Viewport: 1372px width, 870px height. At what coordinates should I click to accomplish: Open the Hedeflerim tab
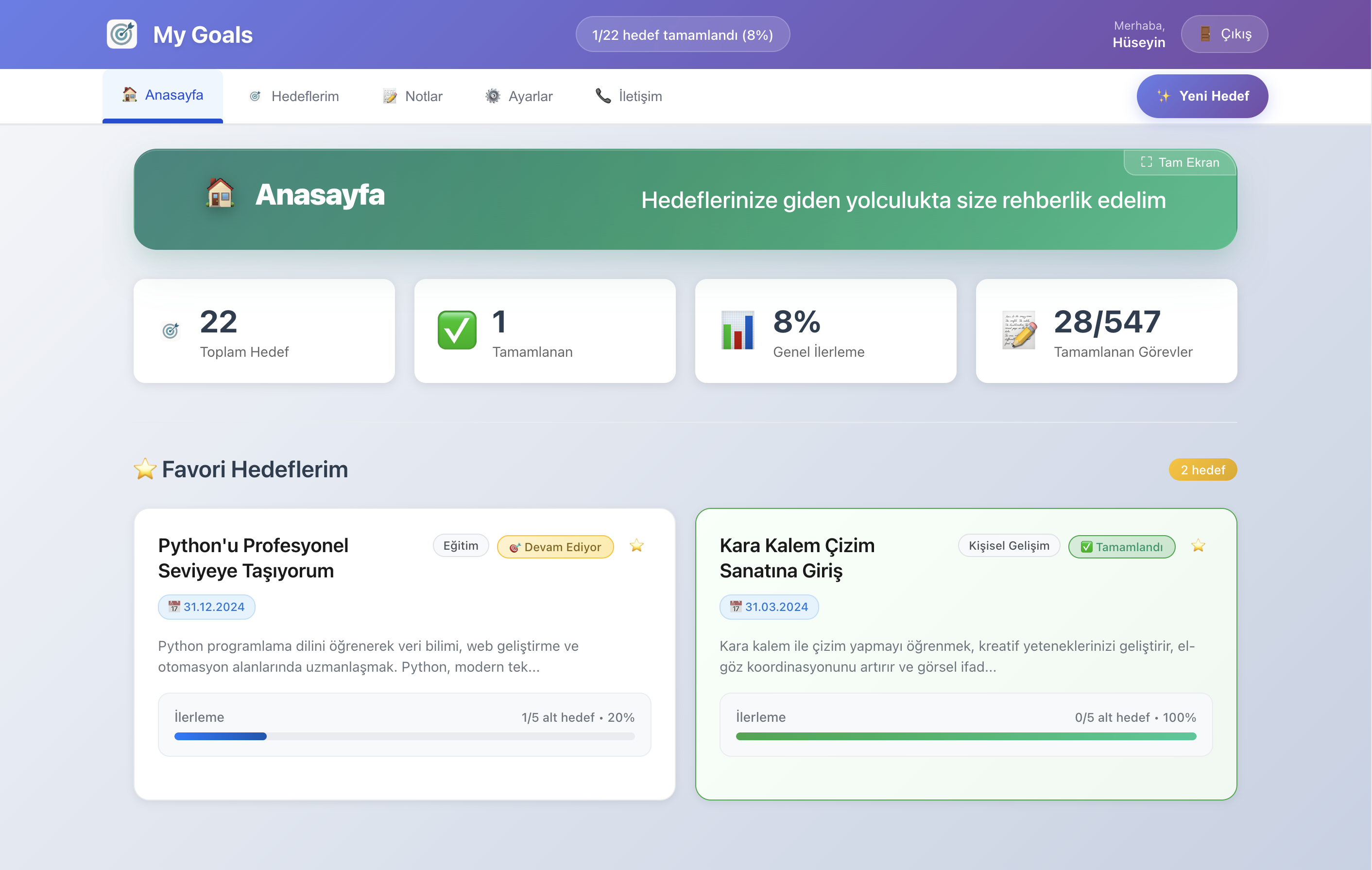(x=304, y=96)
